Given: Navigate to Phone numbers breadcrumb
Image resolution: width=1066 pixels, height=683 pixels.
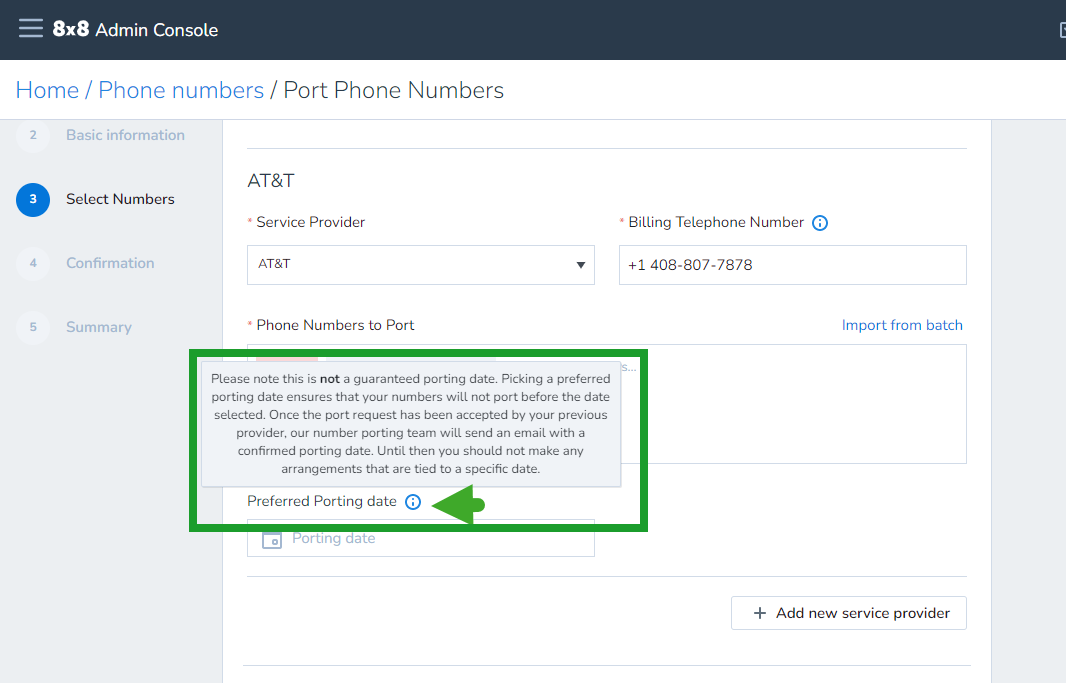Looking at the screenshot, I should 181,90.
